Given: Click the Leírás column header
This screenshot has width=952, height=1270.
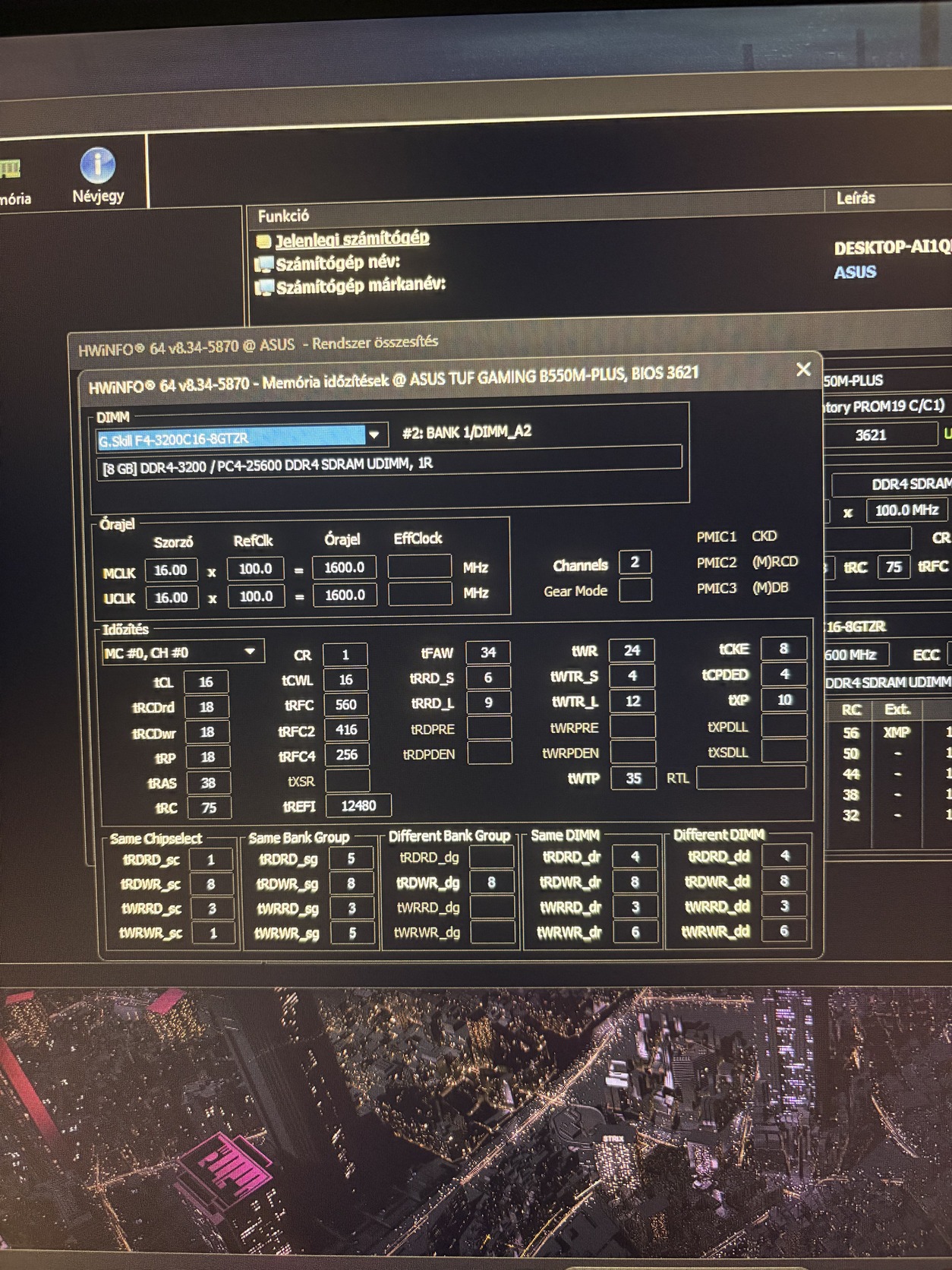Looking at the screenshot, I should tap(856, 198).
